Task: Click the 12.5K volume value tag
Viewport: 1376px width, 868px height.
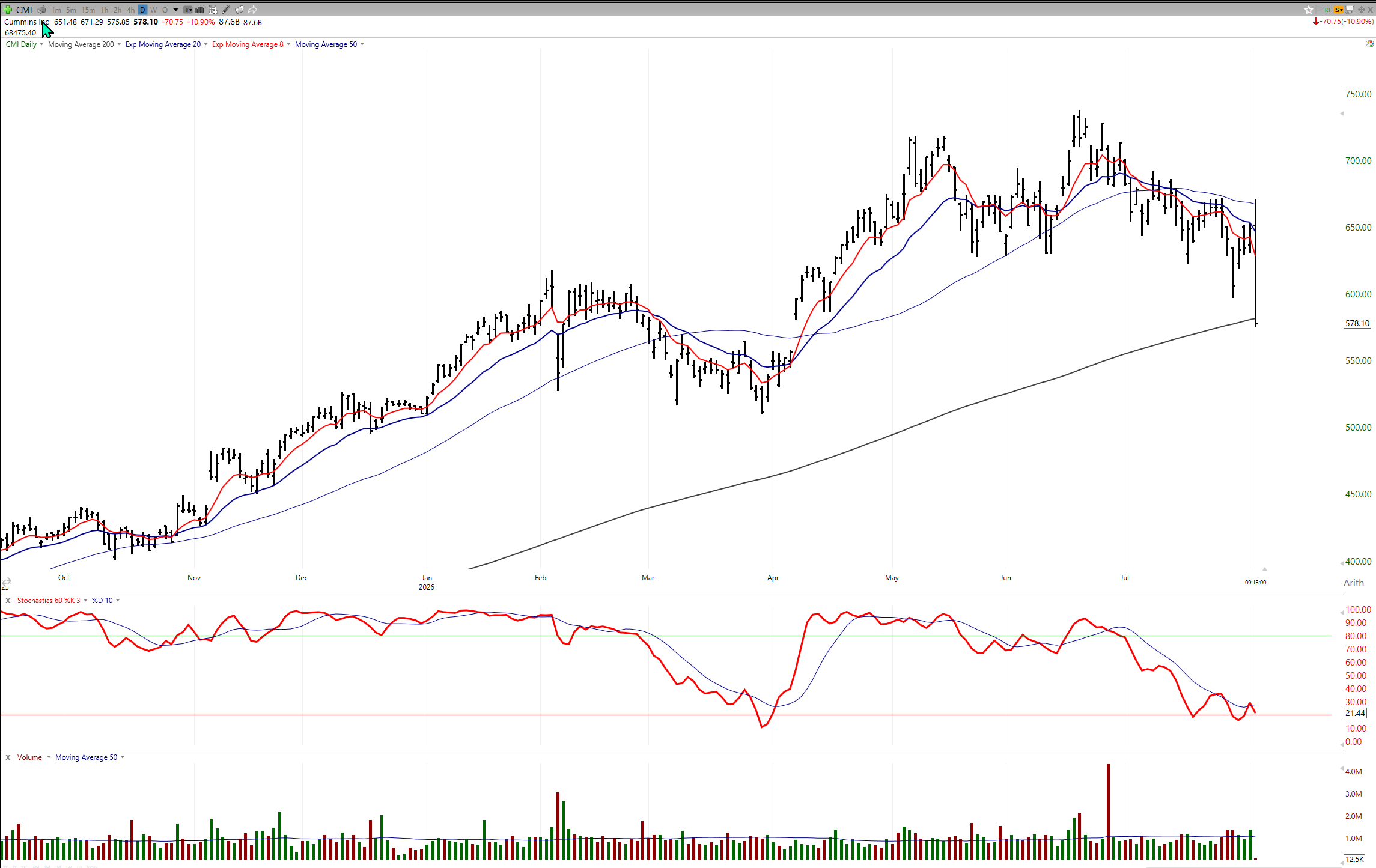Action: 1354,859
